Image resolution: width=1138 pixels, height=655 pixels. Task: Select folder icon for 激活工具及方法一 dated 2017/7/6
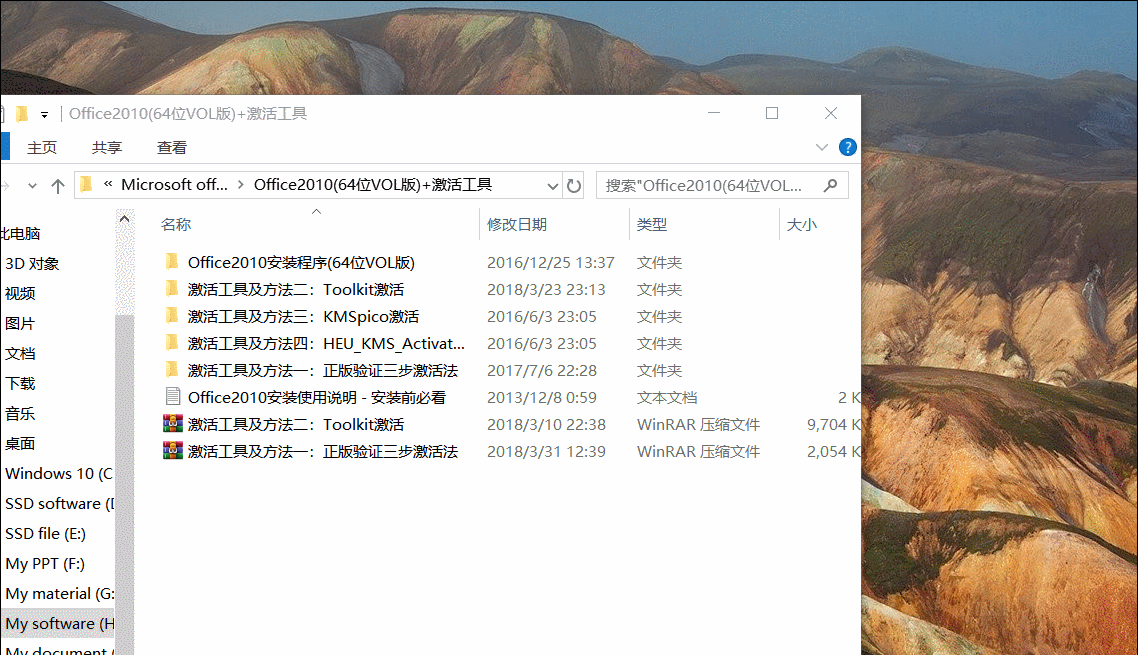(172, 369)
